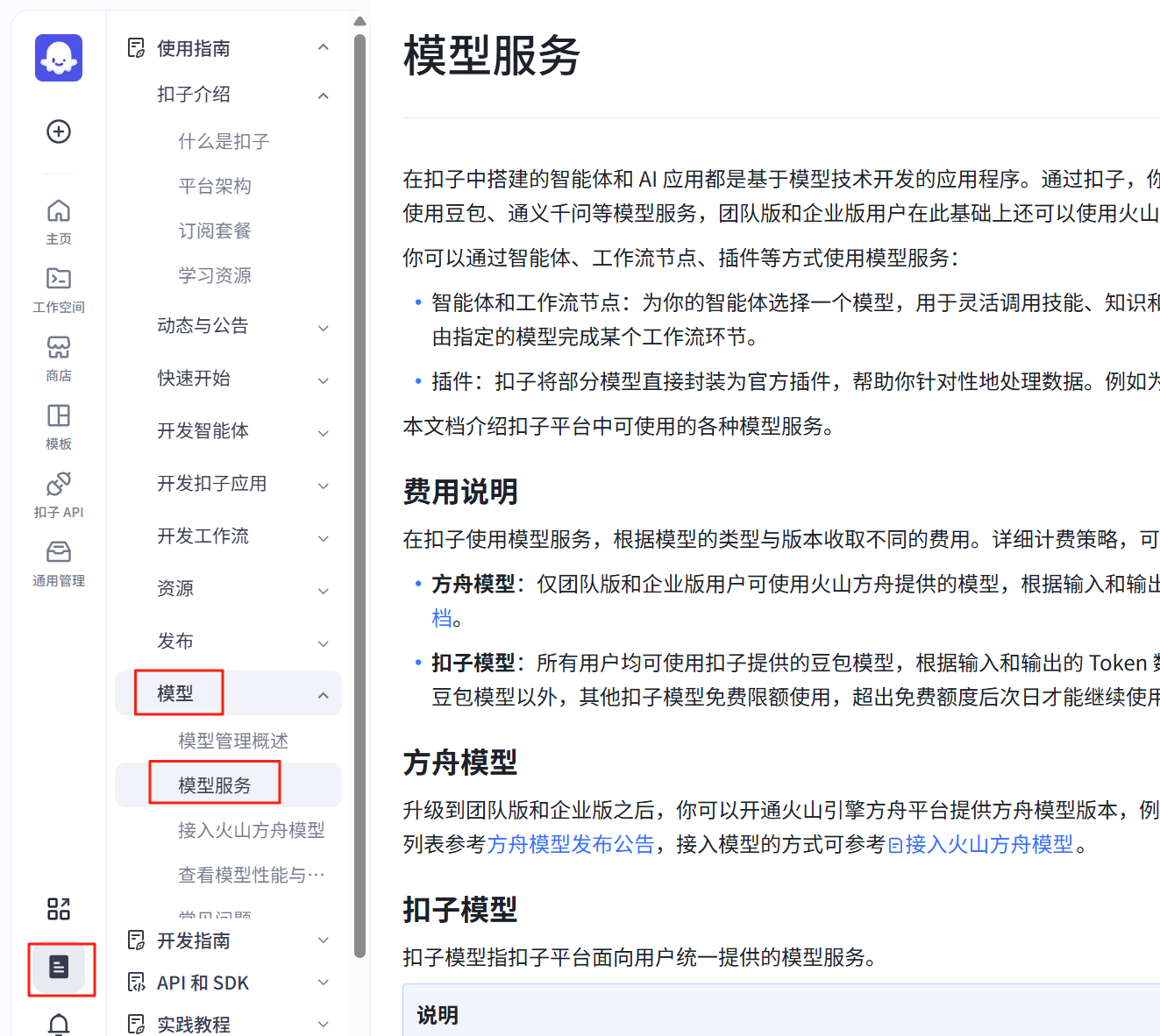Open the 方舟模型发布公告 link
1160x1036 pixels.
(571, 844)
